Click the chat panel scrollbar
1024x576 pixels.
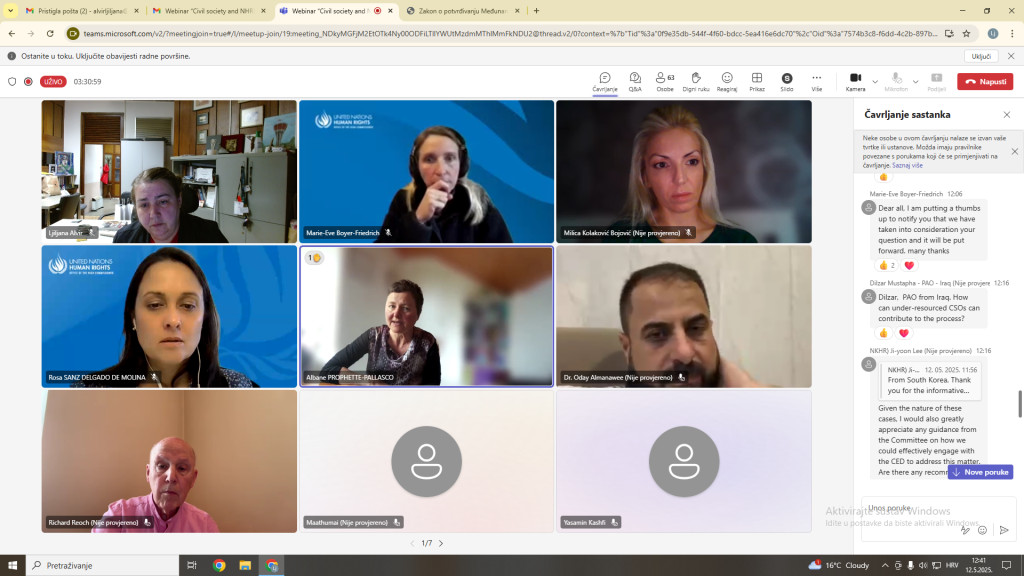1019,404
